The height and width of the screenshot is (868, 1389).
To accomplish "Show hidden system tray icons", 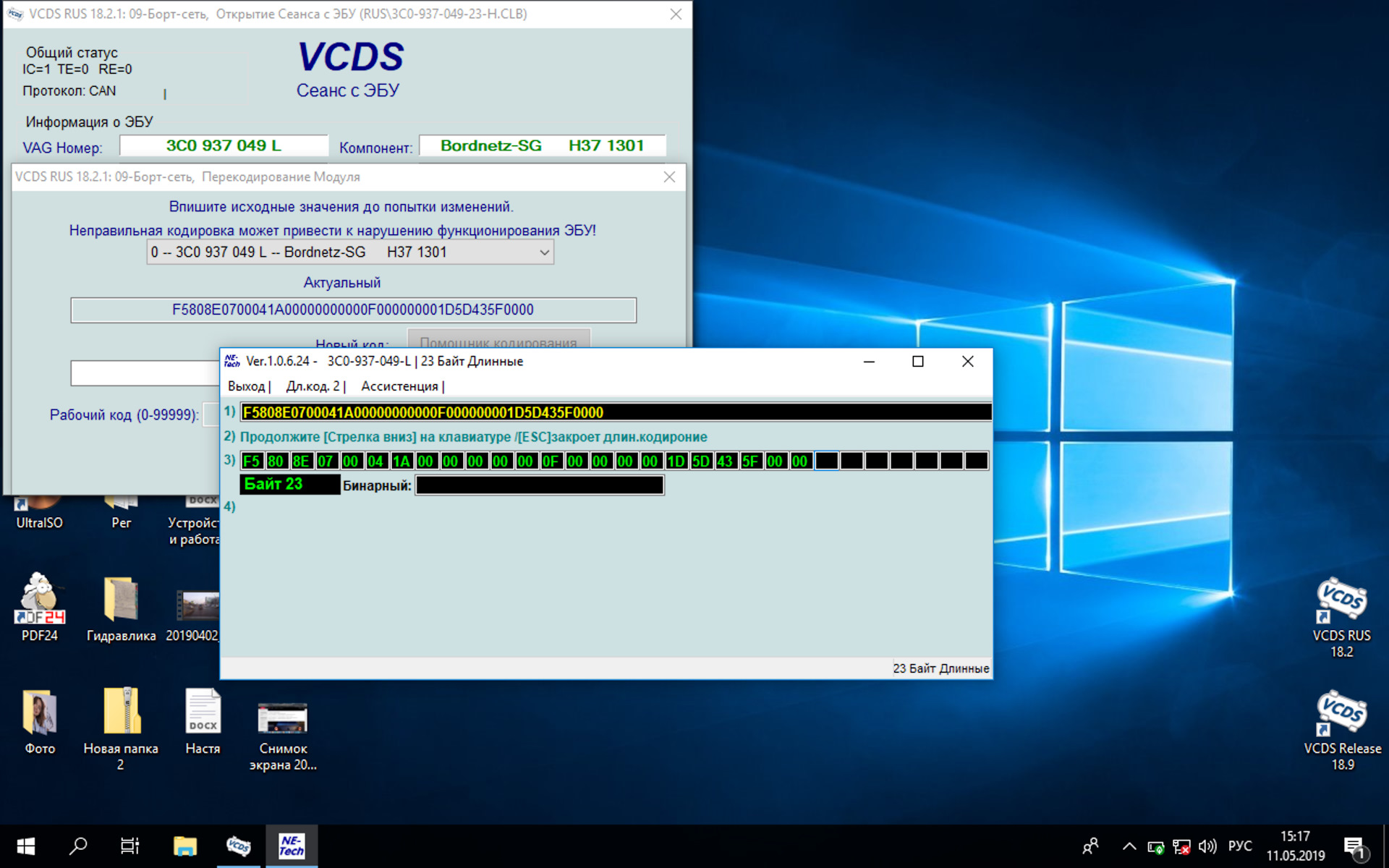I will click(1129, 846).
